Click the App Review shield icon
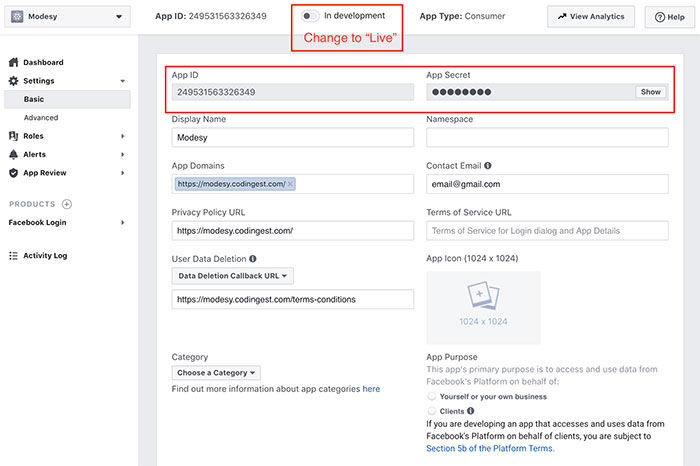Image resolution: width=700 pixels, height=466 pixels. click(x=14, y=173)
